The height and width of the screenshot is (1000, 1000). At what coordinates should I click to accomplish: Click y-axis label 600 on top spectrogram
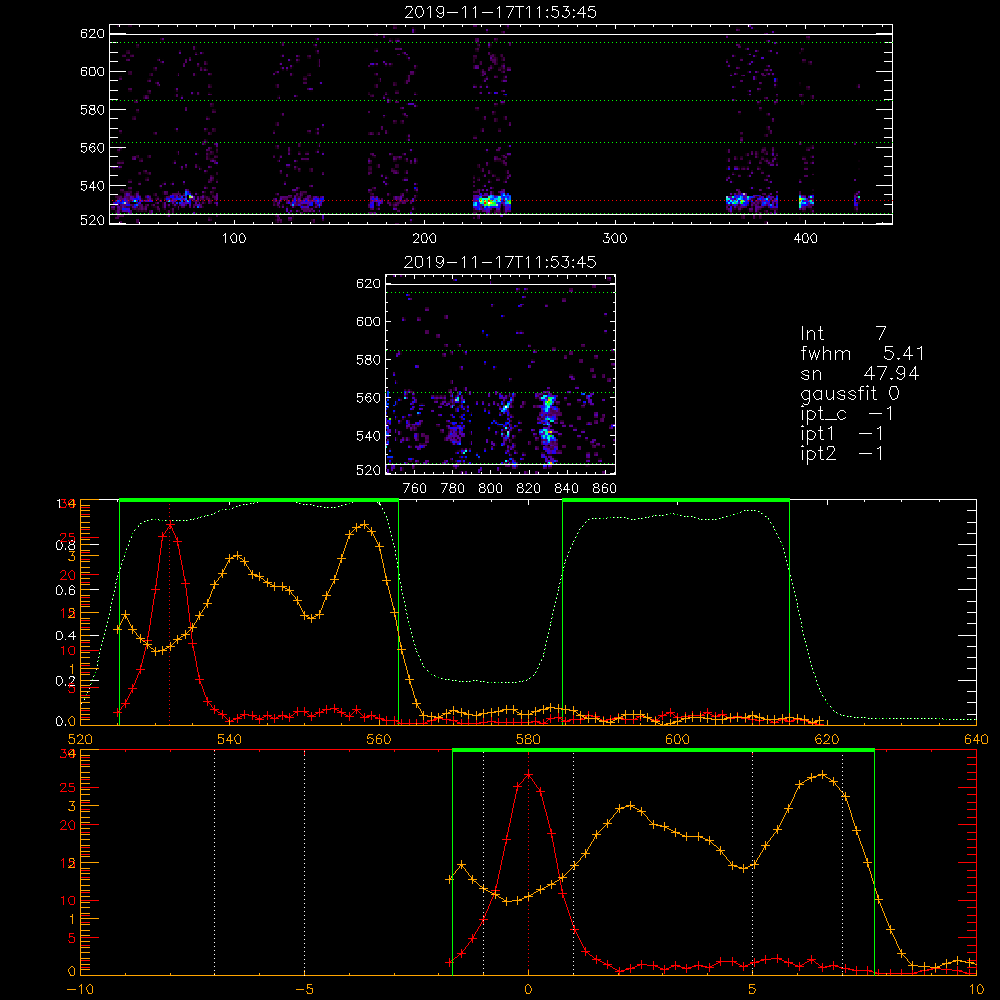pos(92,71)
